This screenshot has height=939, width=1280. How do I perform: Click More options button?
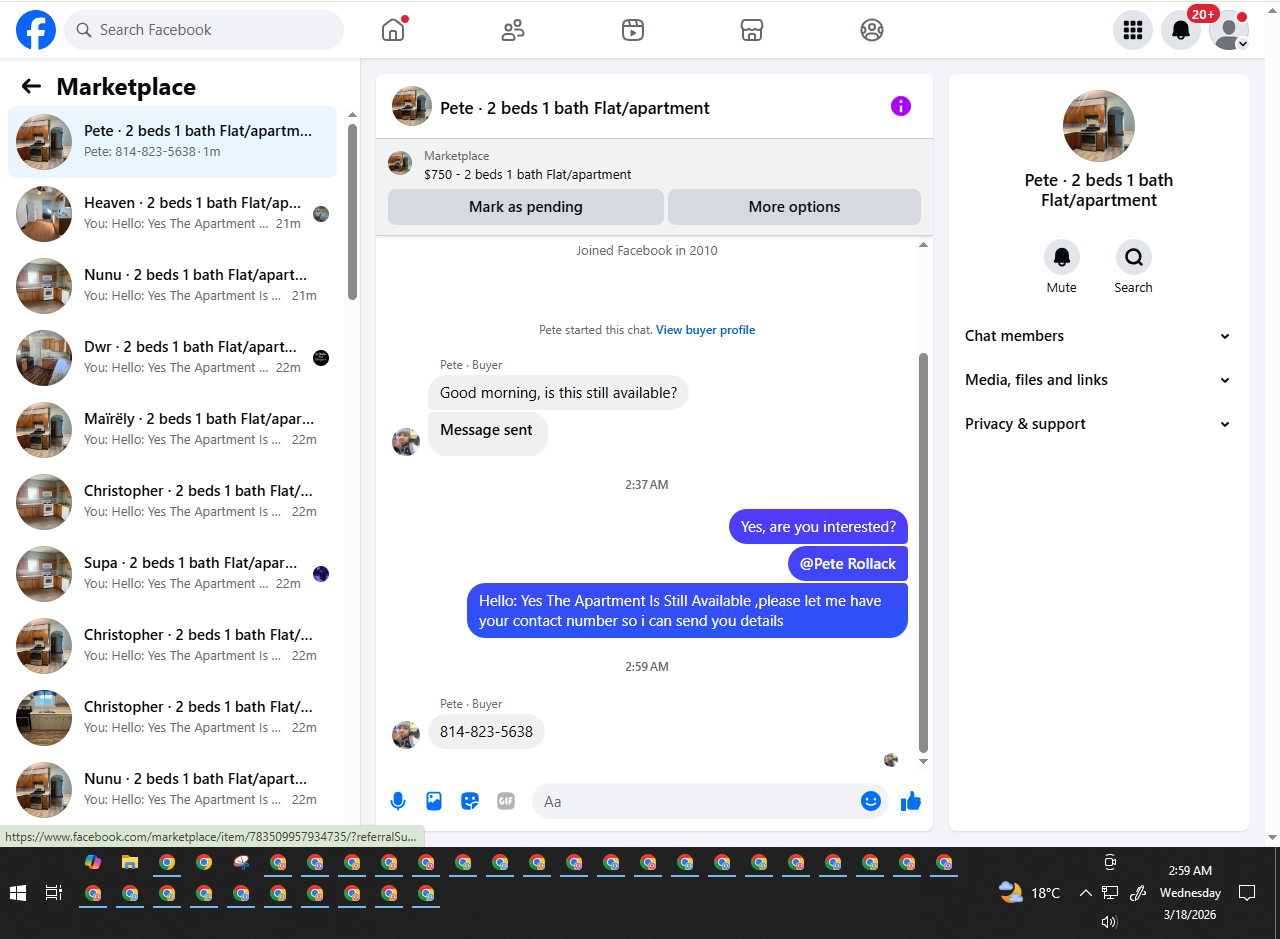click(x=795, y=207)
